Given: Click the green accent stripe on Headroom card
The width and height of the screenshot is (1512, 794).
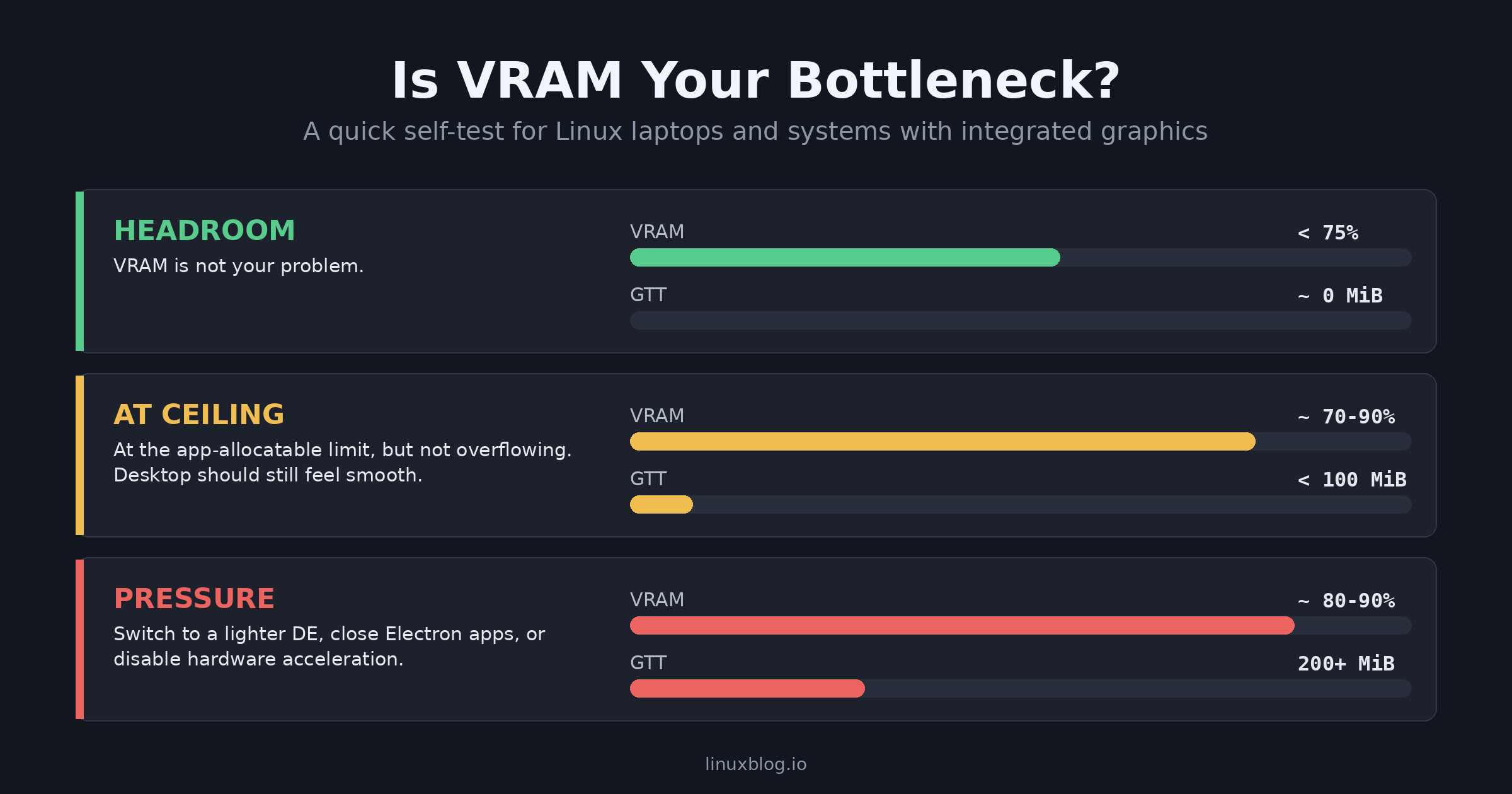Looking at the screenshot, I should click(x=79, y=271).
